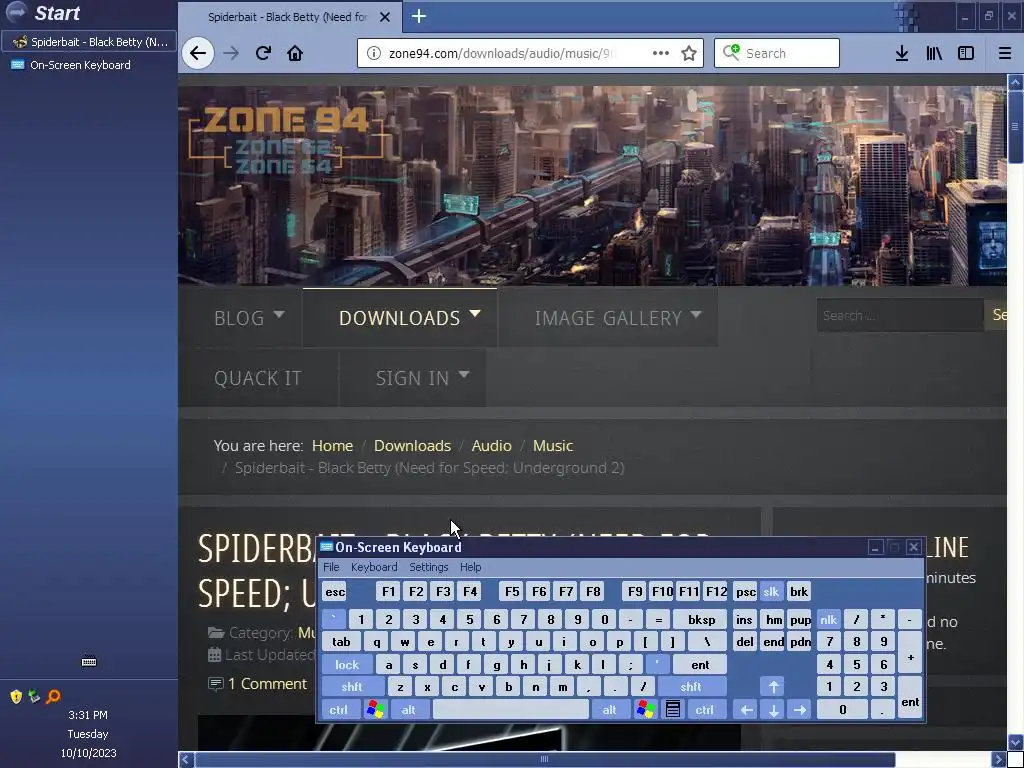
Task: Click the F5 key on keyboard
Action: click(512, 592)
